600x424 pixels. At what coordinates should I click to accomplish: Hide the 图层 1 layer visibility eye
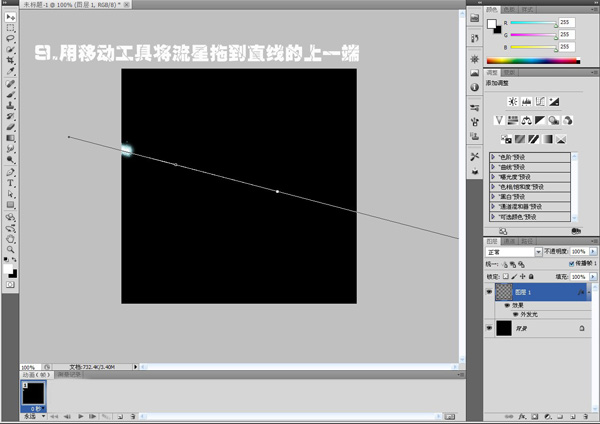pos(489,294)
